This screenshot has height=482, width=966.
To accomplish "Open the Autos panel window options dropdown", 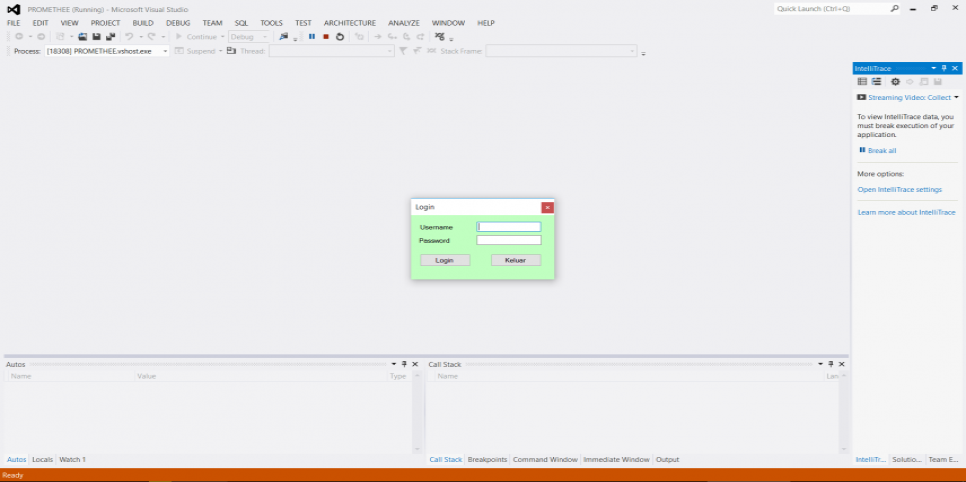I will (x=394, y=364).
